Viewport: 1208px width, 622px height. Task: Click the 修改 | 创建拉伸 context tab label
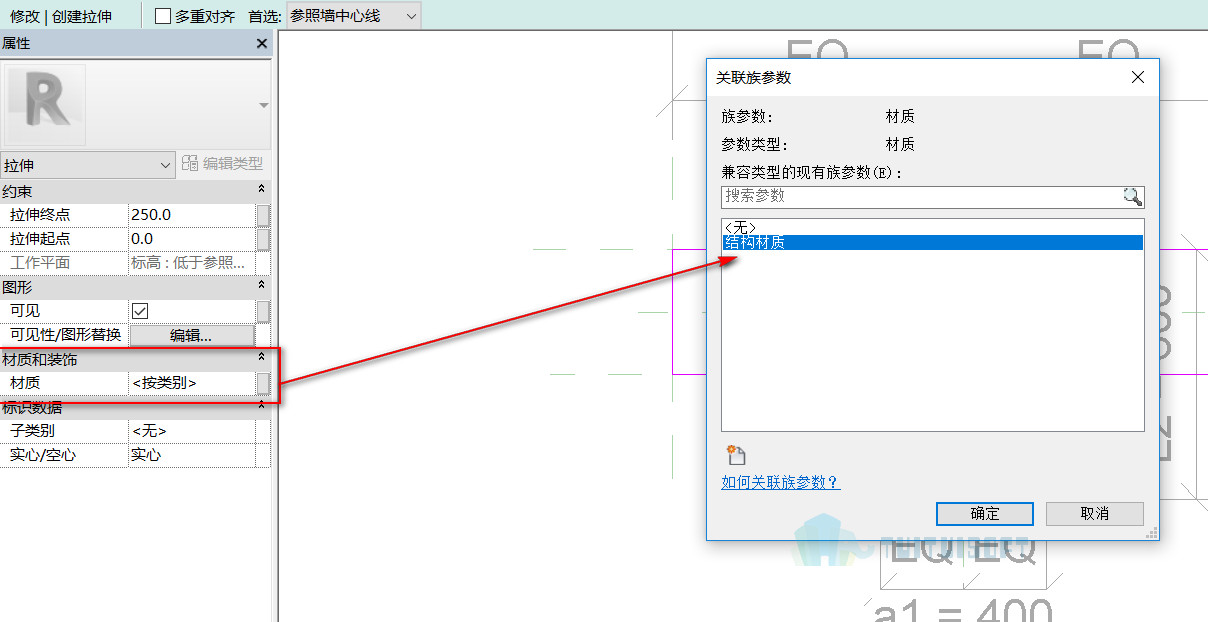(61, 16)
